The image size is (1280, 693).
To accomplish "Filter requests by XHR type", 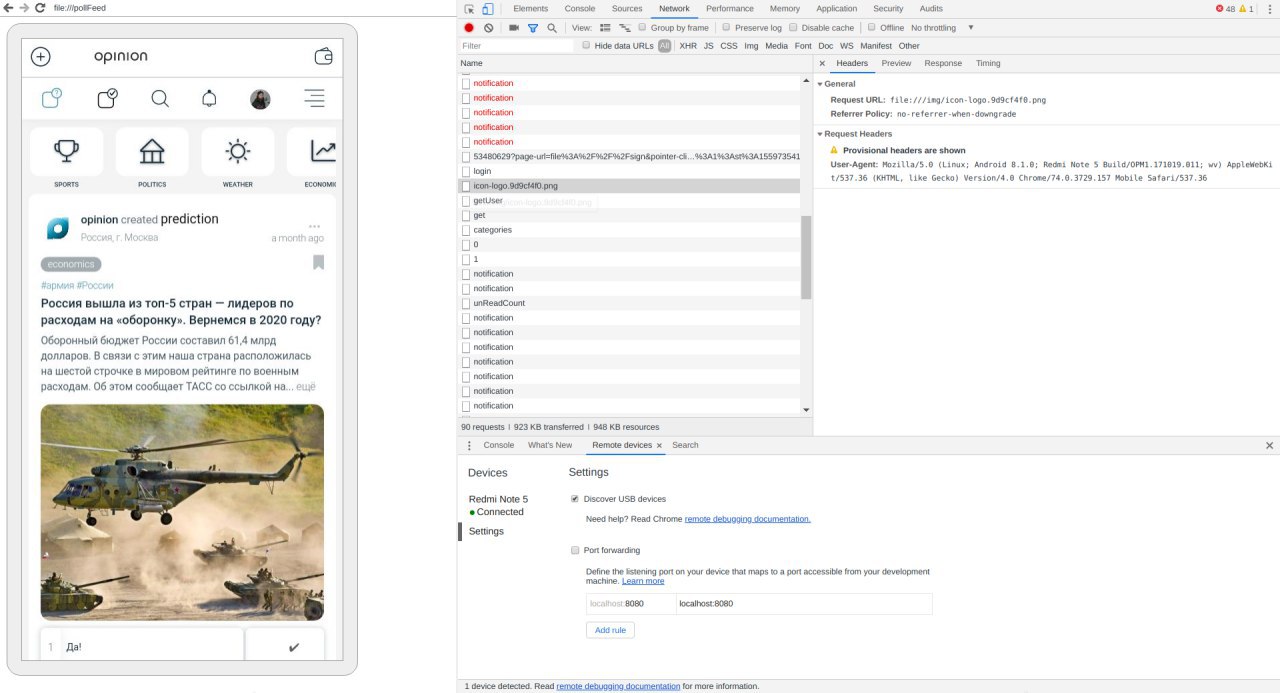I will point(688,46).
